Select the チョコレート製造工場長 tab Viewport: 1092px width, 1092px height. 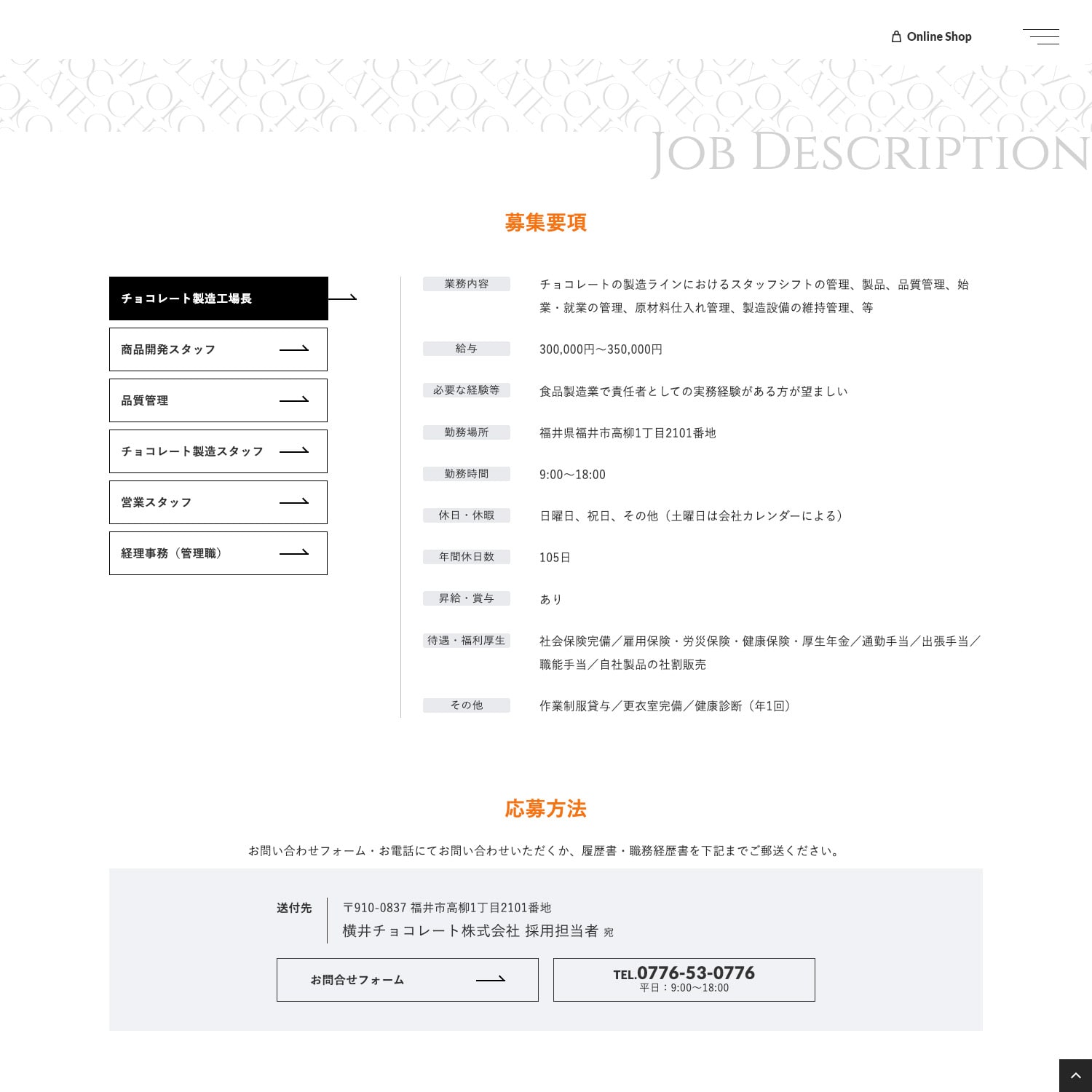tap(218, 298)
